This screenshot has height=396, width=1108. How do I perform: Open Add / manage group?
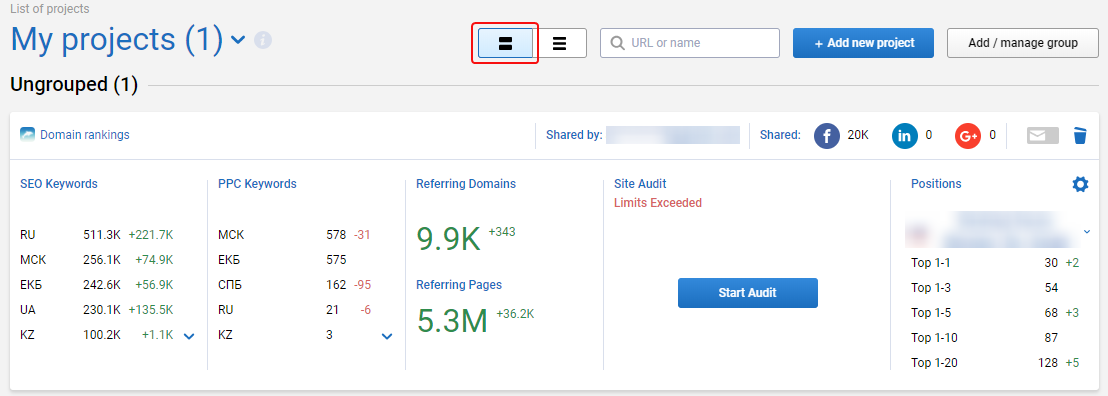(1022, 43)
